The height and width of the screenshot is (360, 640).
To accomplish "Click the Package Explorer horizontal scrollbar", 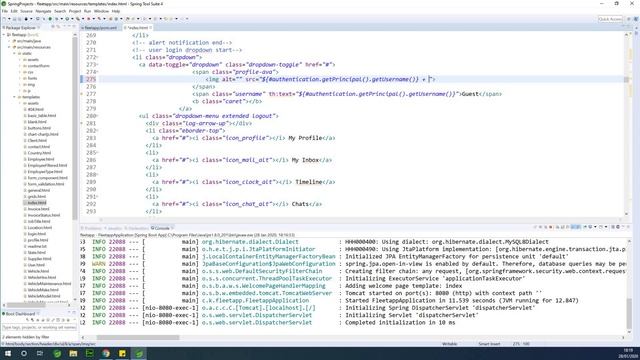I will click(x=37, y=305).
